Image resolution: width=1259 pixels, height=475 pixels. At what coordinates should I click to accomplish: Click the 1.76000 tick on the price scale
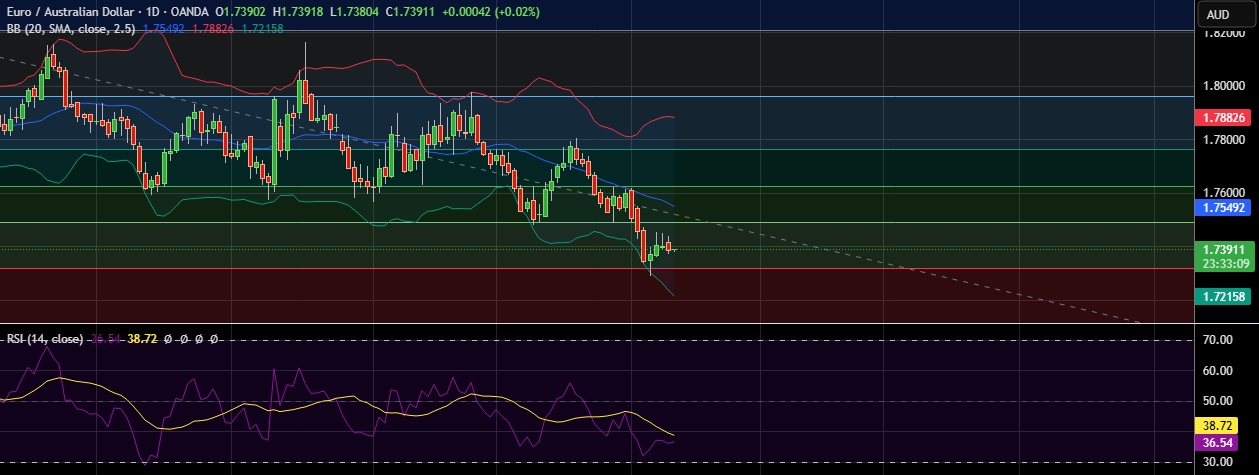[x=1226, y=192]
